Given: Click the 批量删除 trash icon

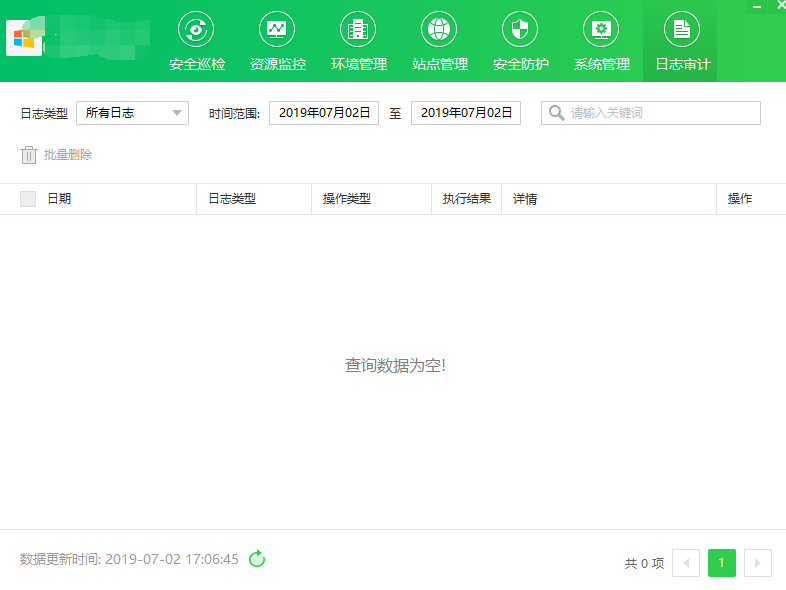Looking at the screenshot, I should 29,155.
